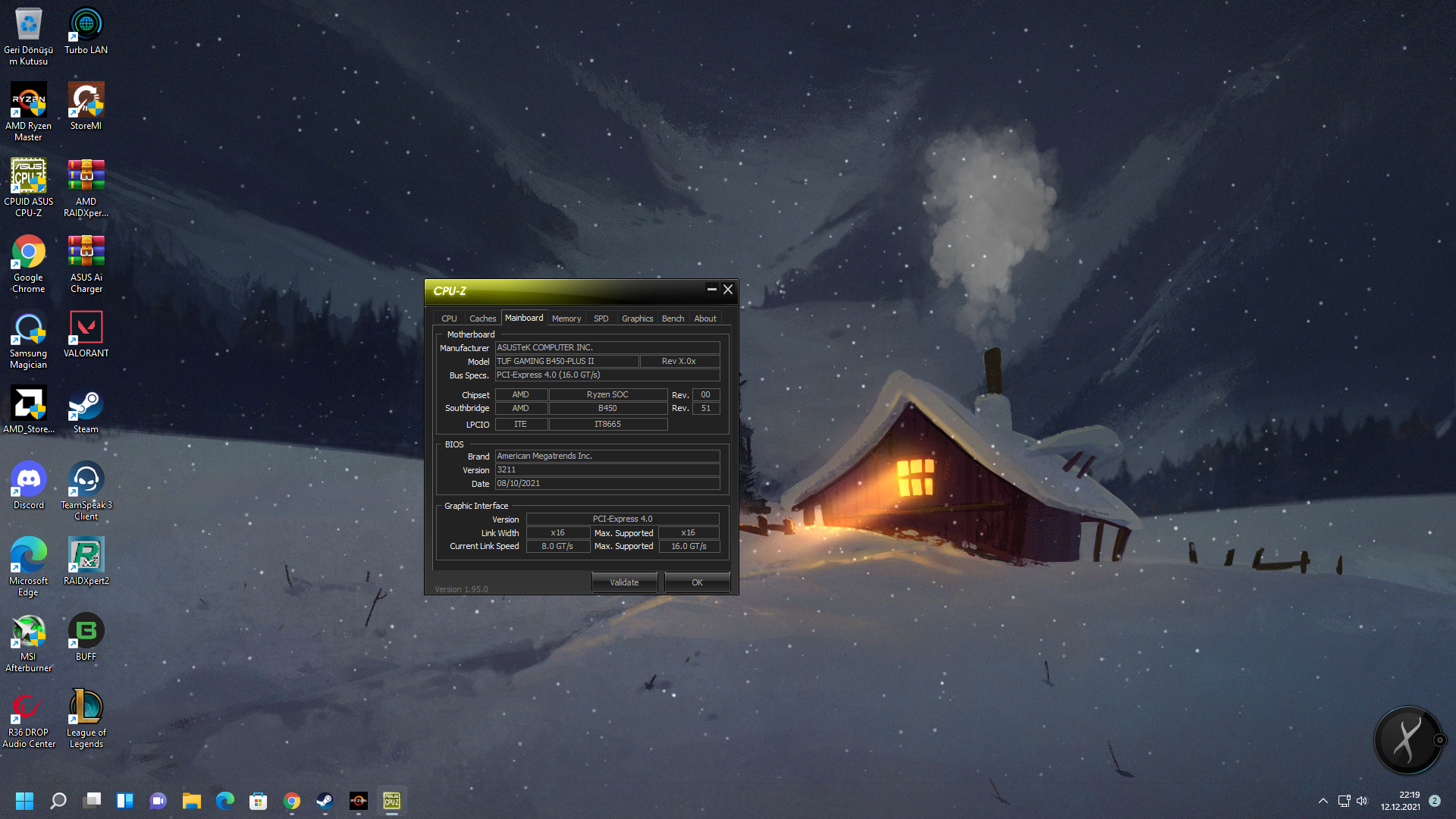Open CPUID ASUS CPU-Z desktop icon
This screenshot has width=1456, height=819.
coord(28,177)
